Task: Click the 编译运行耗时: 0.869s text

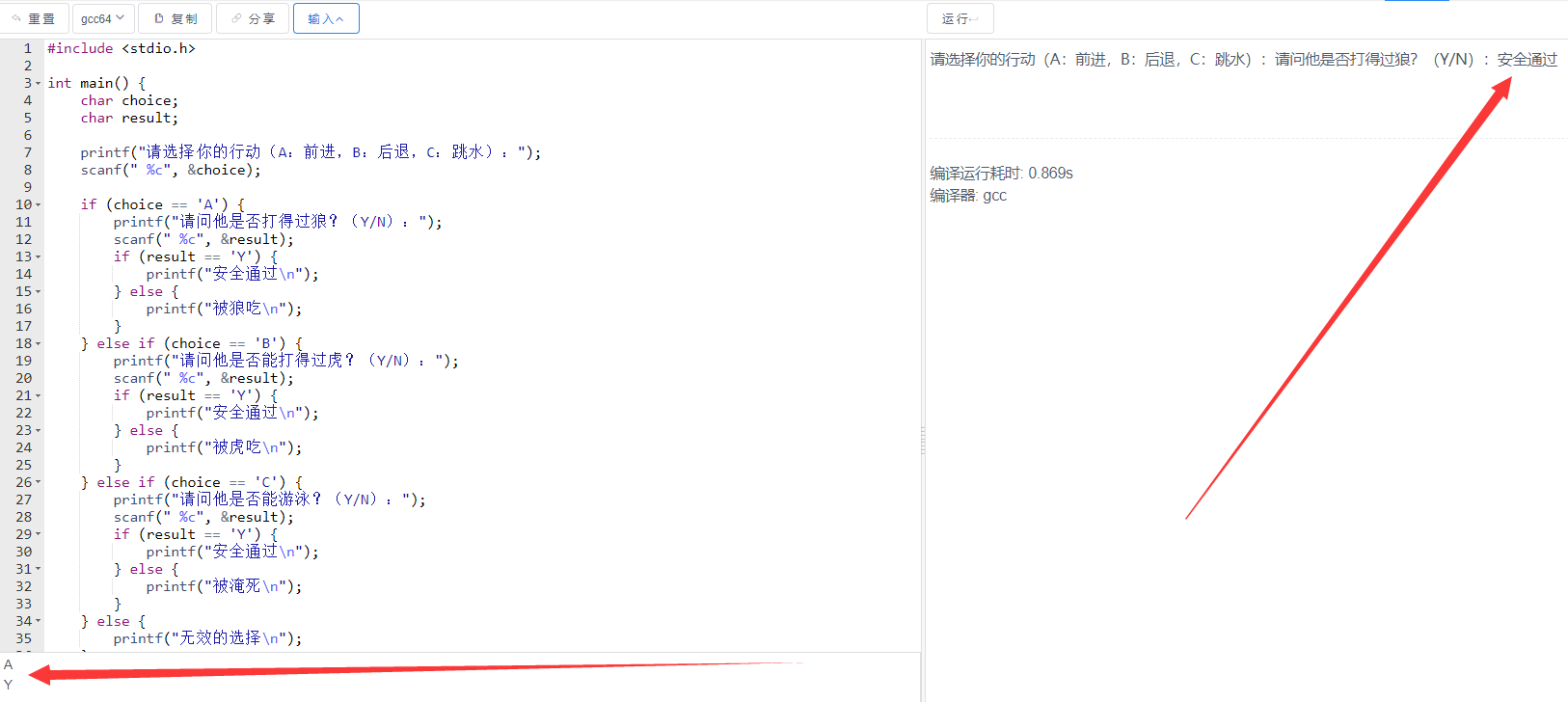Action: coord(1001,174)
